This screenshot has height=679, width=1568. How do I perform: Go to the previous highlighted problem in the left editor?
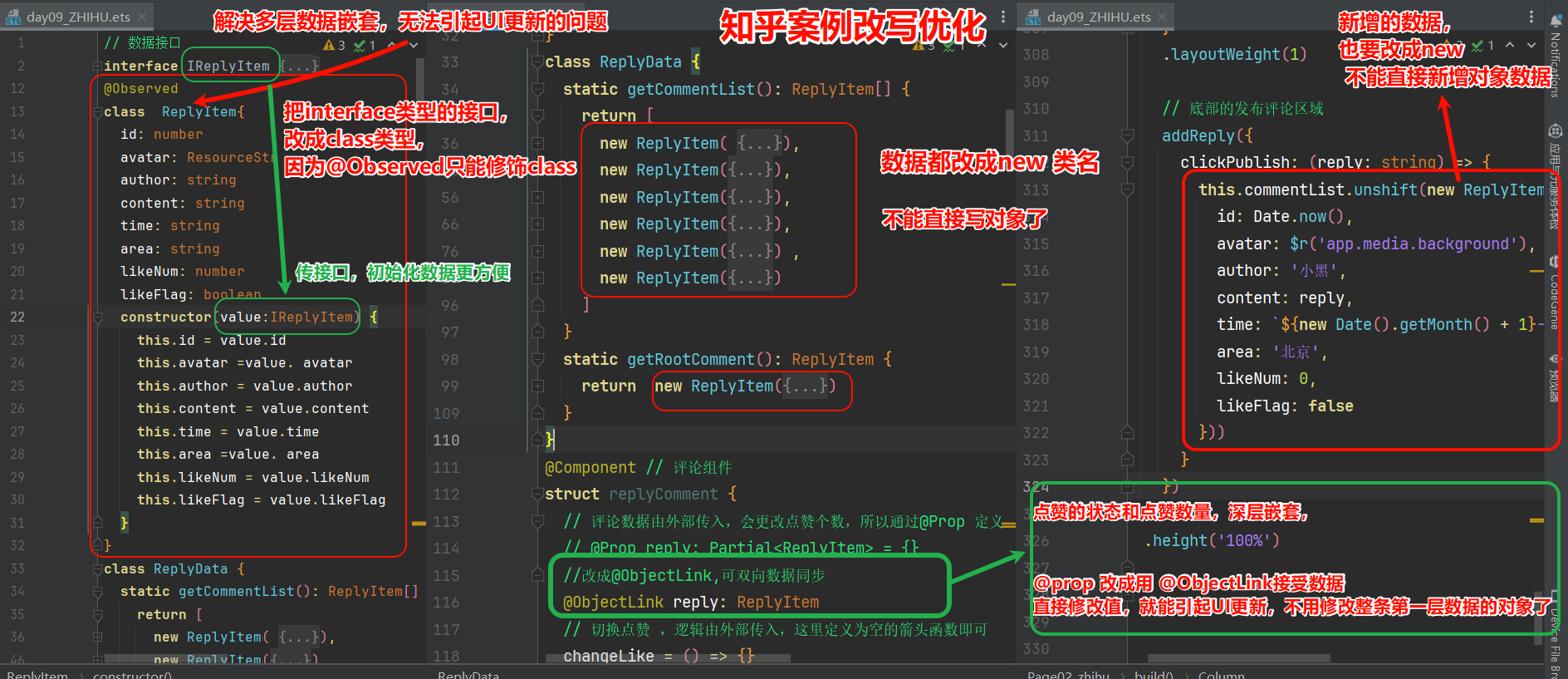[391, 45]
